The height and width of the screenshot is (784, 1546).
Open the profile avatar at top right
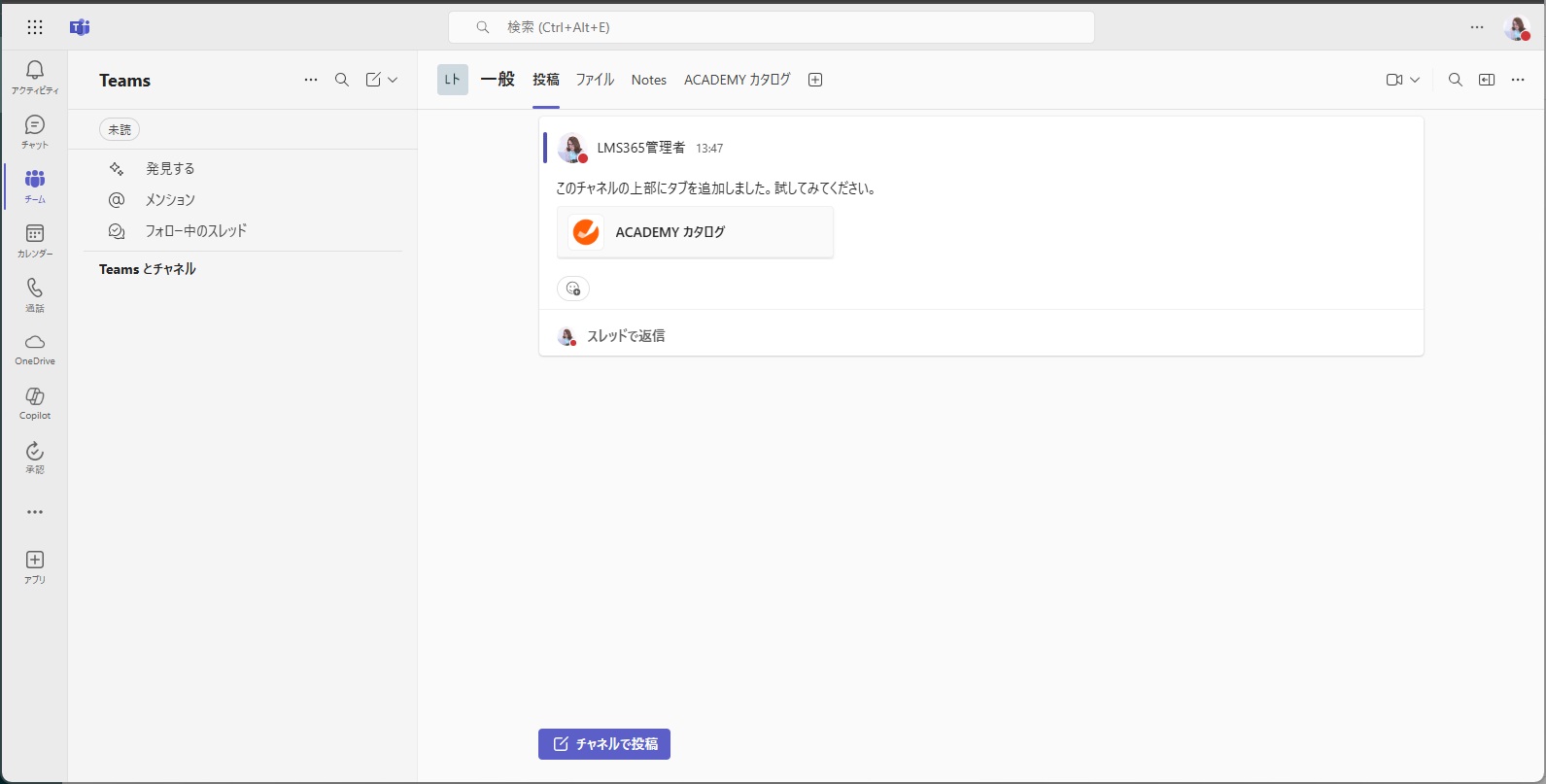point(1517,27)
